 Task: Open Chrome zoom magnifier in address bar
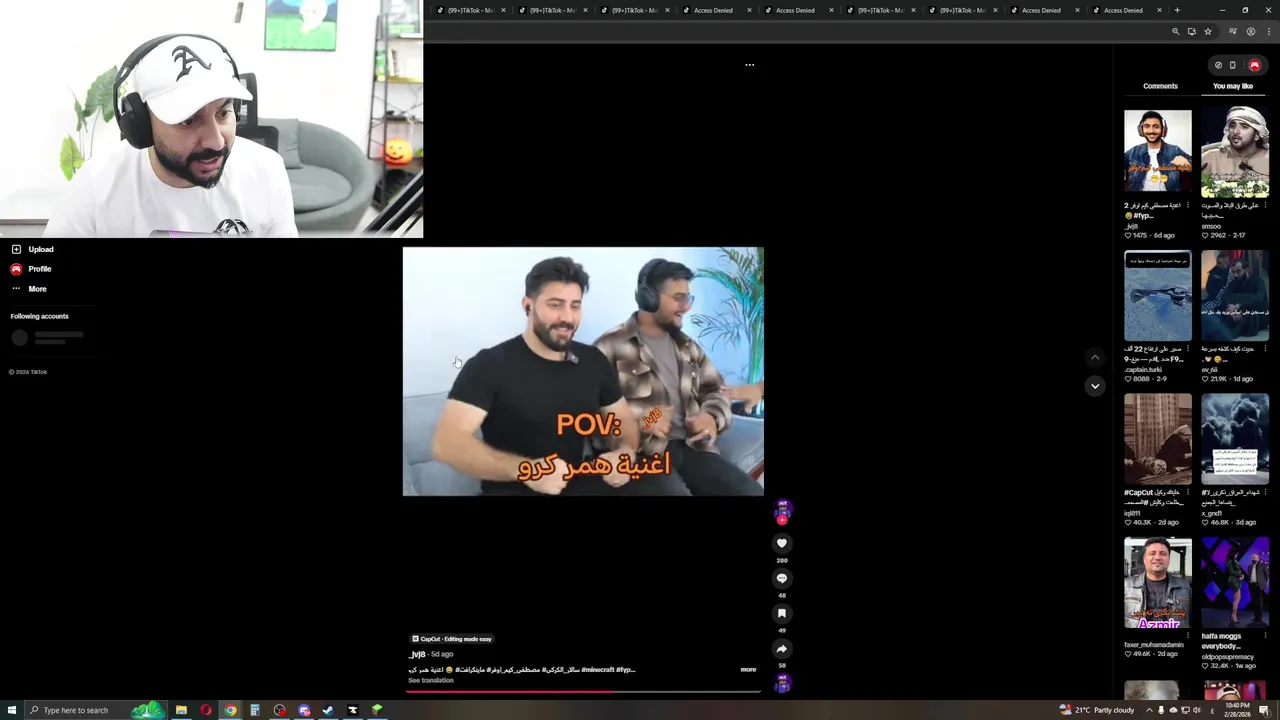1176,32
